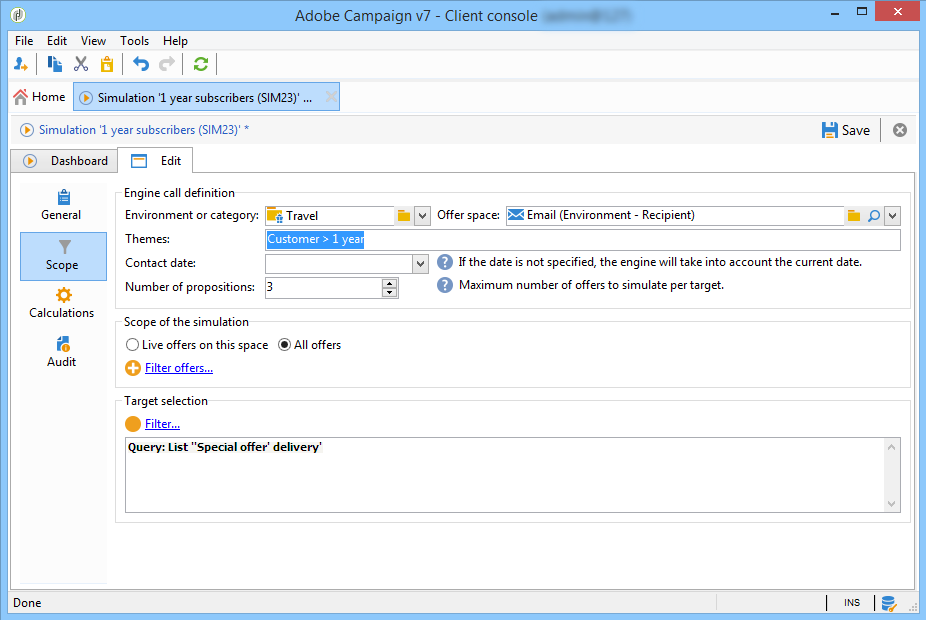The image size is (938, 632).
Task: Click the folder icon beside Offer space
Action: 854,215
